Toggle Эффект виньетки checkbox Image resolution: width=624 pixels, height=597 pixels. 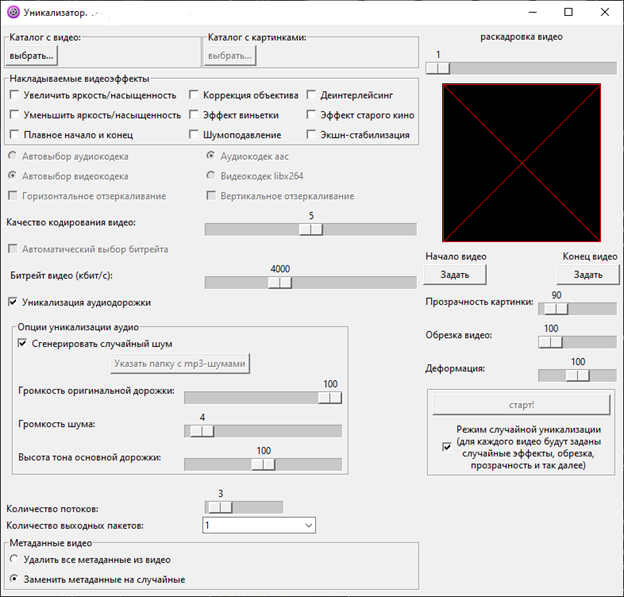click(194, 115)
